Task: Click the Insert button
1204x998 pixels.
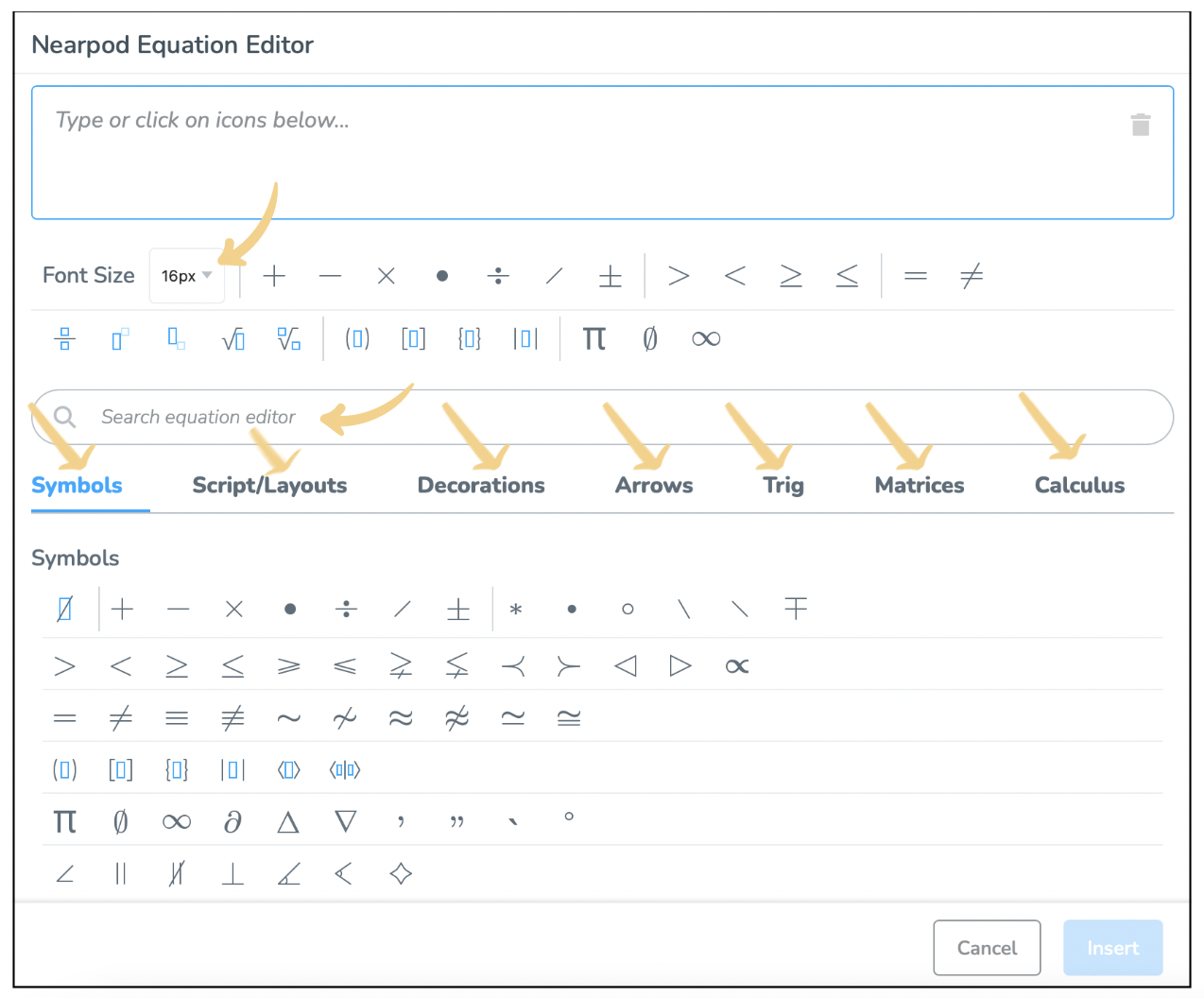Action: point(1112,948)
